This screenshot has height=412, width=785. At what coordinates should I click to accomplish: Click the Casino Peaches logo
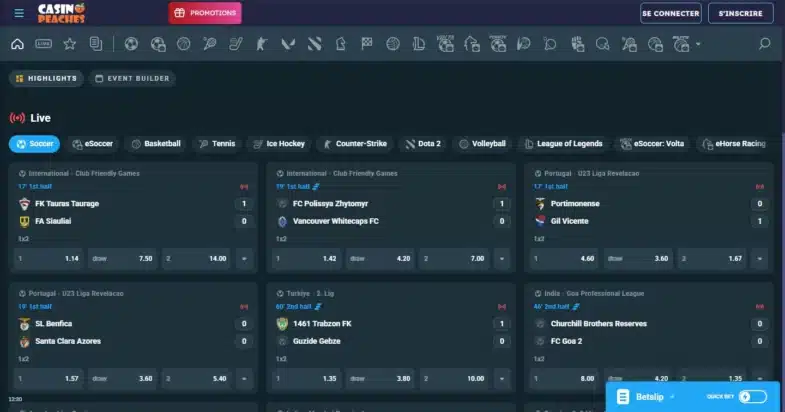click(61, 13)
